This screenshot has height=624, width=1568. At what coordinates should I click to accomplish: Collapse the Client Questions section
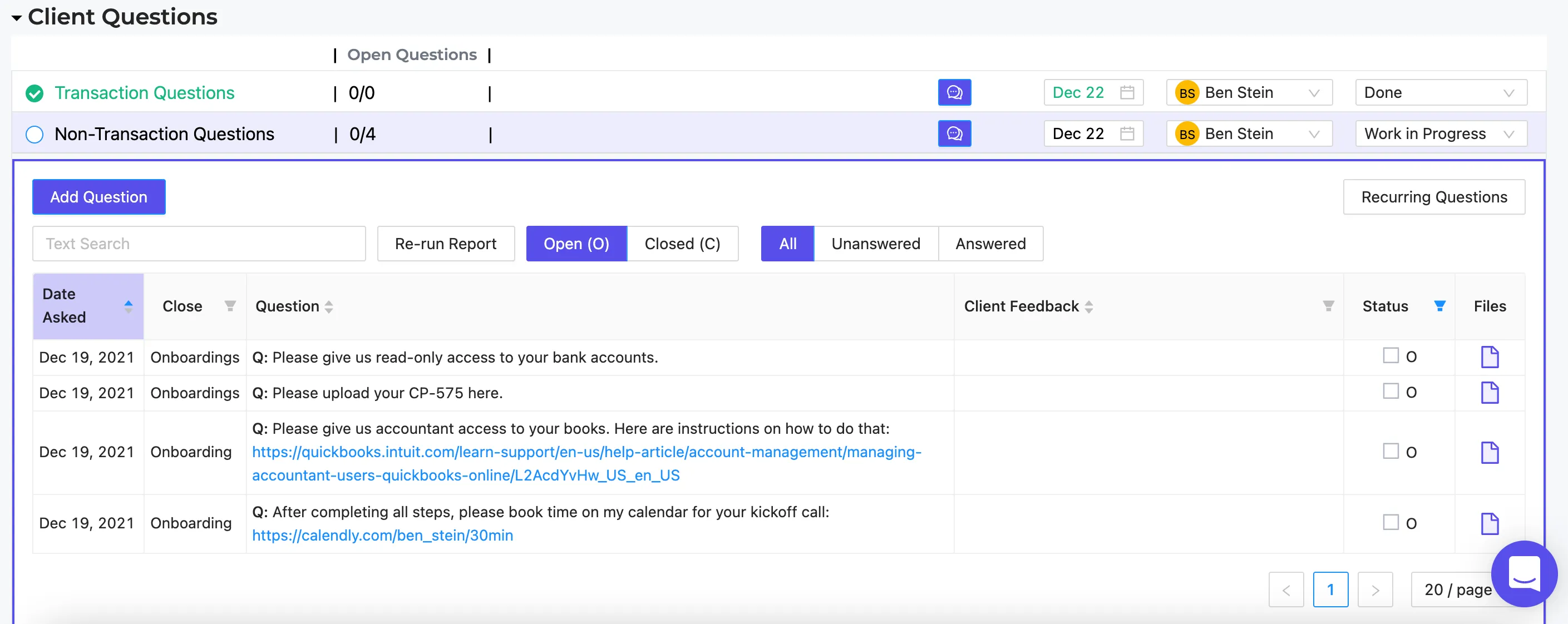point(17,18)
